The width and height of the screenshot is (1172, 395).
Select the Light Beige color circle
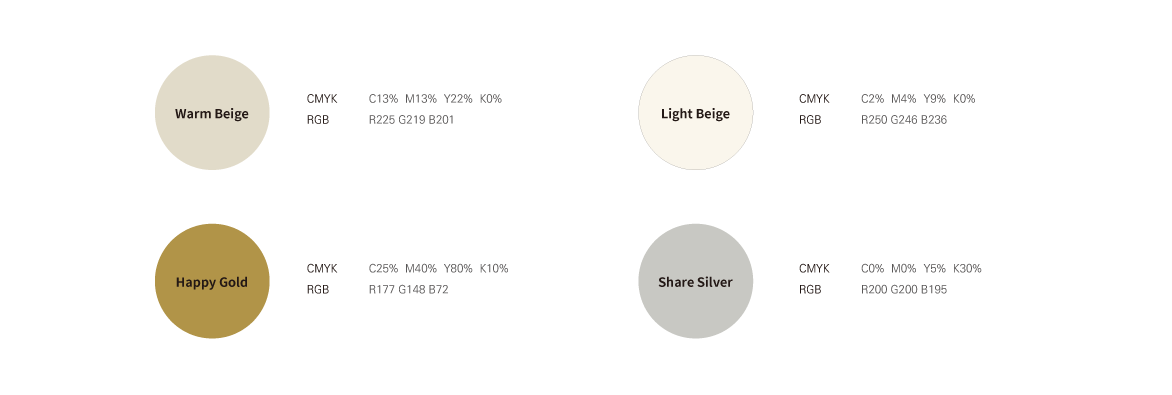(x=696, y=113)
